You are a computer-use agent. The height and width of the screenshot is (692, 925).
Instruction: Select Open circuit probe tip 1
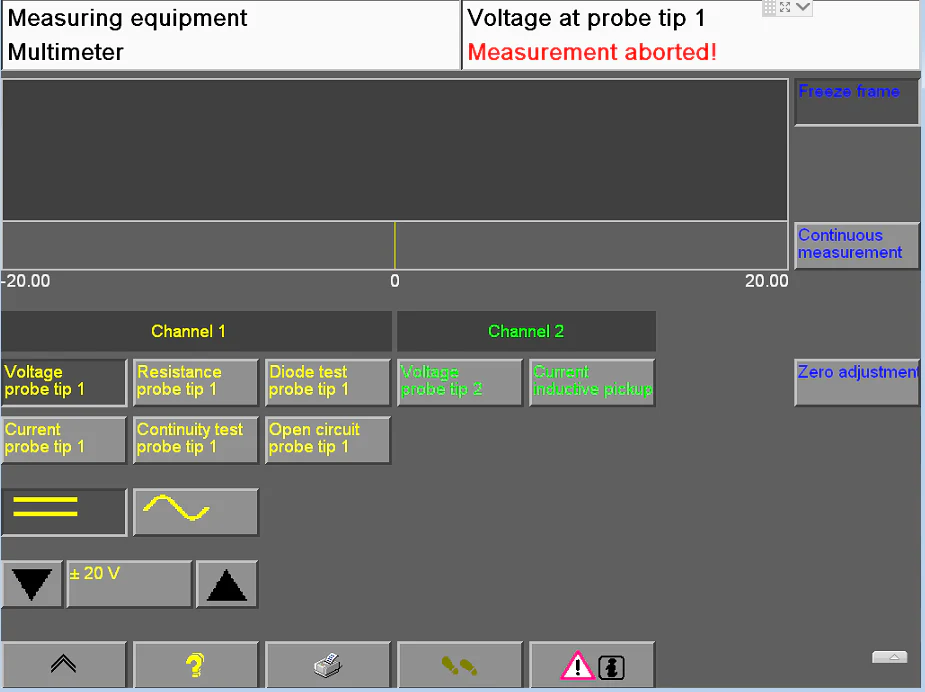tap(328, 440)
